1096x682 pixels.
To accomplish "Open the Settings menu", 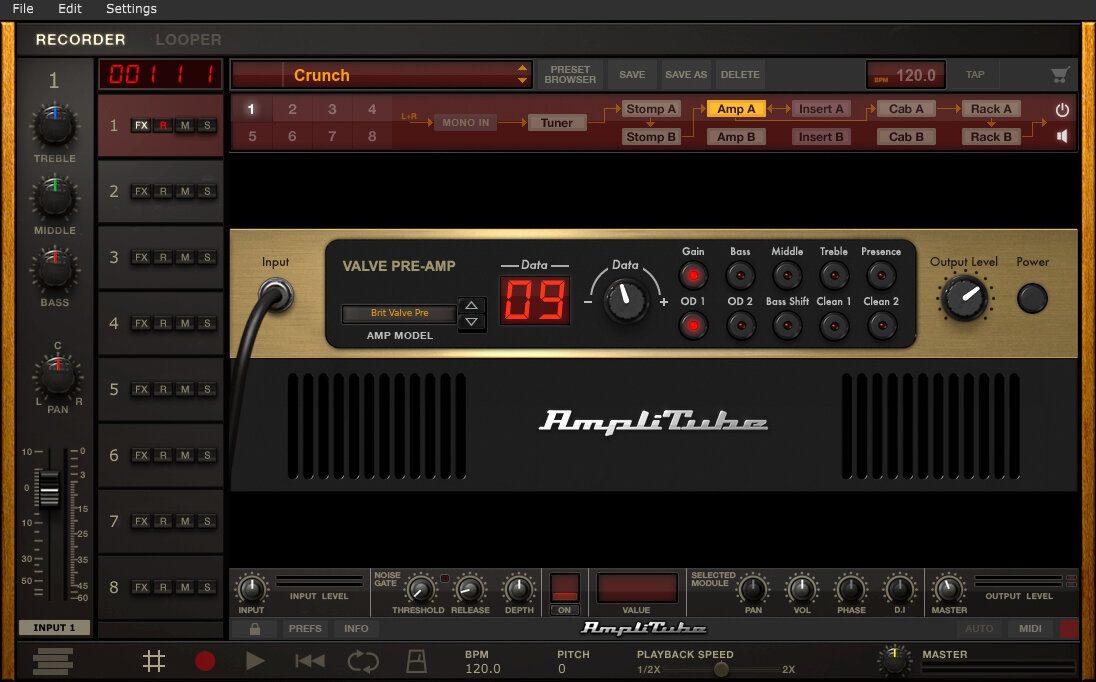I will coord(131,9).
